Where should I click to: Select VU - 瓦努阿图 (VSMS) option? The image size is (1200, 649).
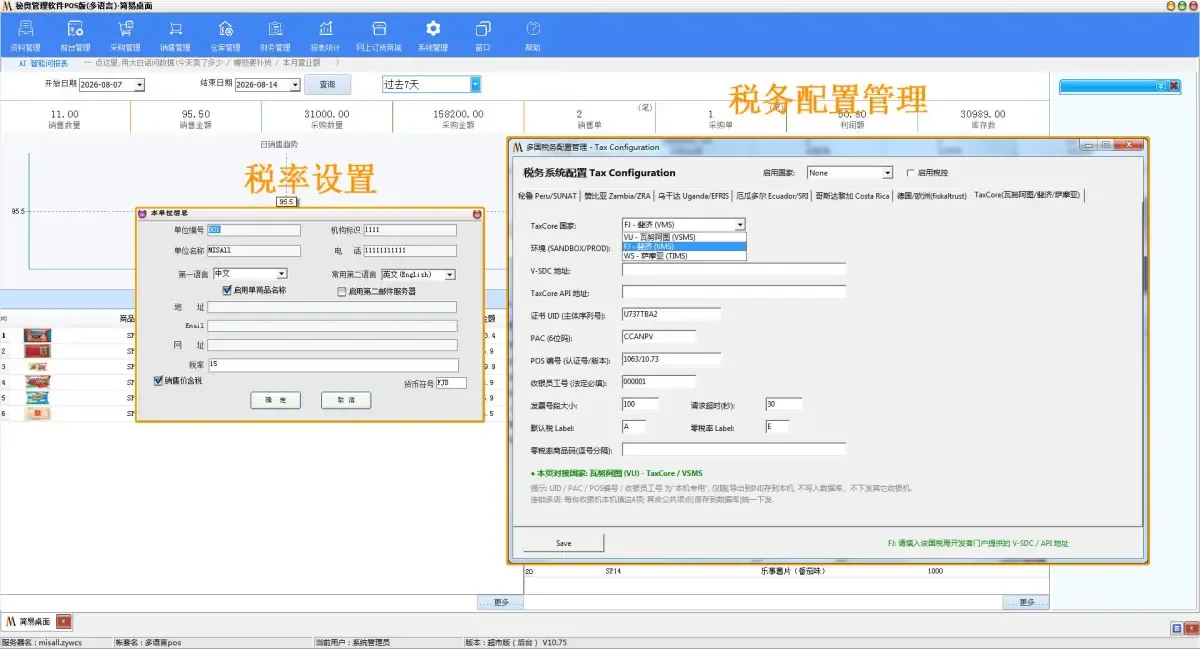(x=683, y=237)
